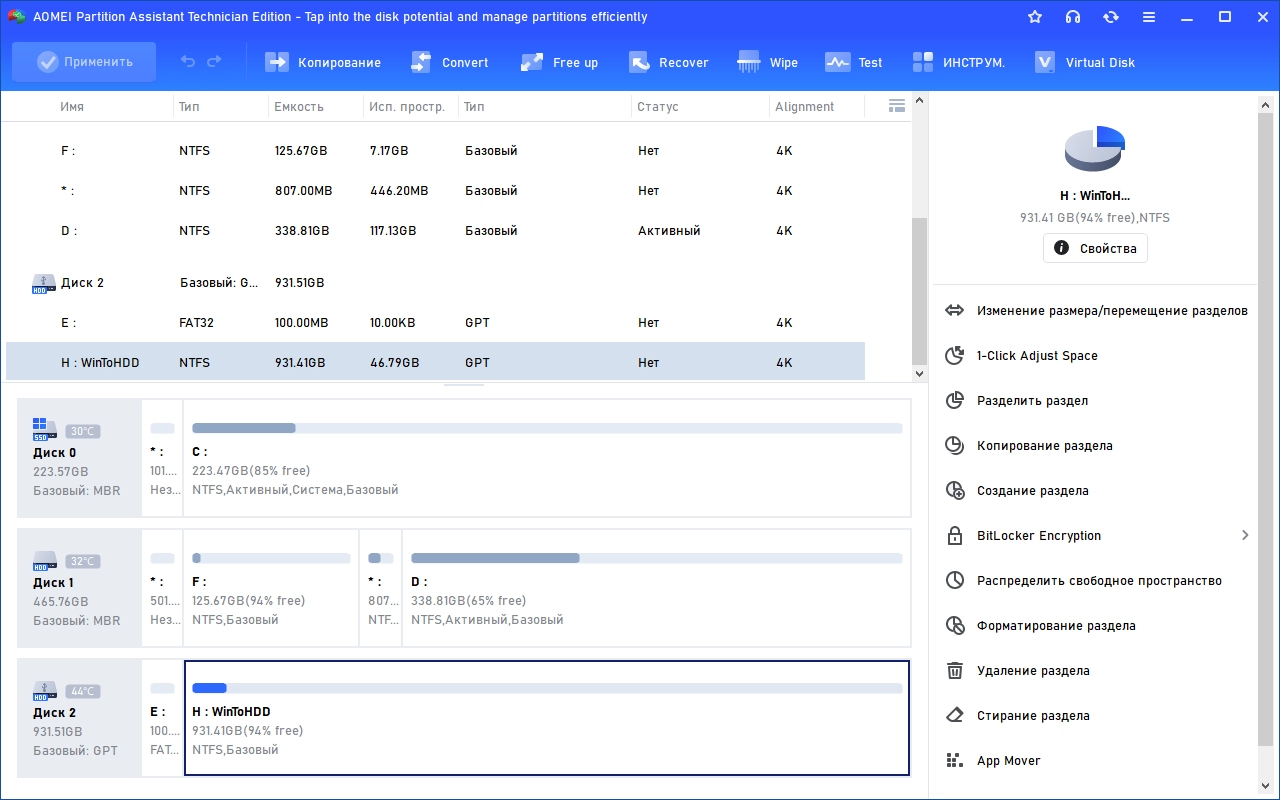Screen dimensions: 1280x800
Task: Click the favorites star icon in title bar
Action: click(x=1035, y=17)
